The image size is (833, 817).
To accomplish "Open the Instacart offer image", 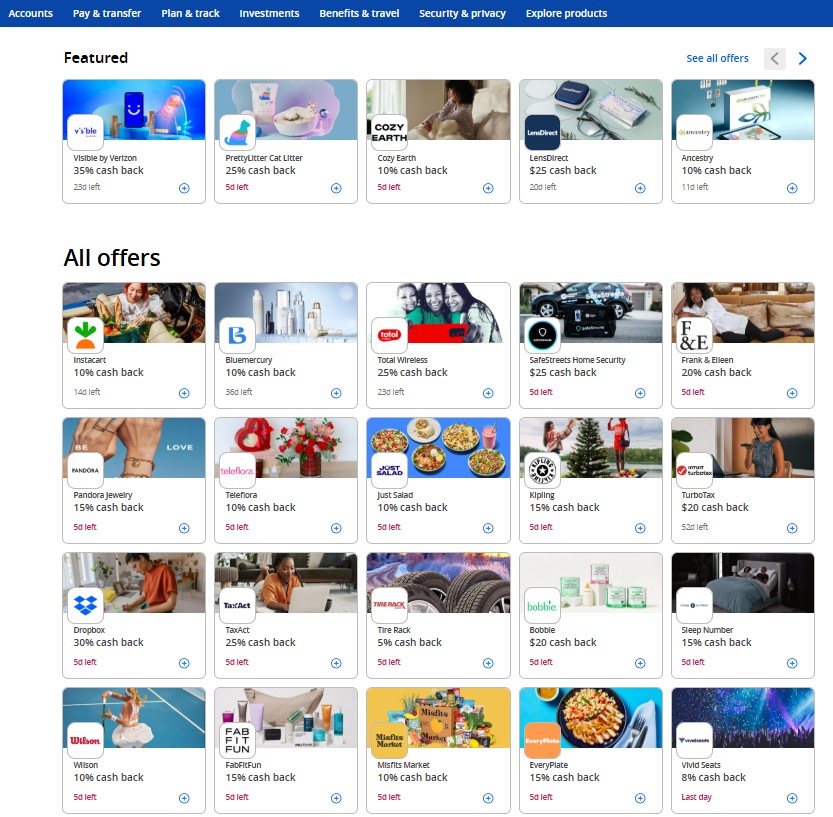I will click(134, 313).
